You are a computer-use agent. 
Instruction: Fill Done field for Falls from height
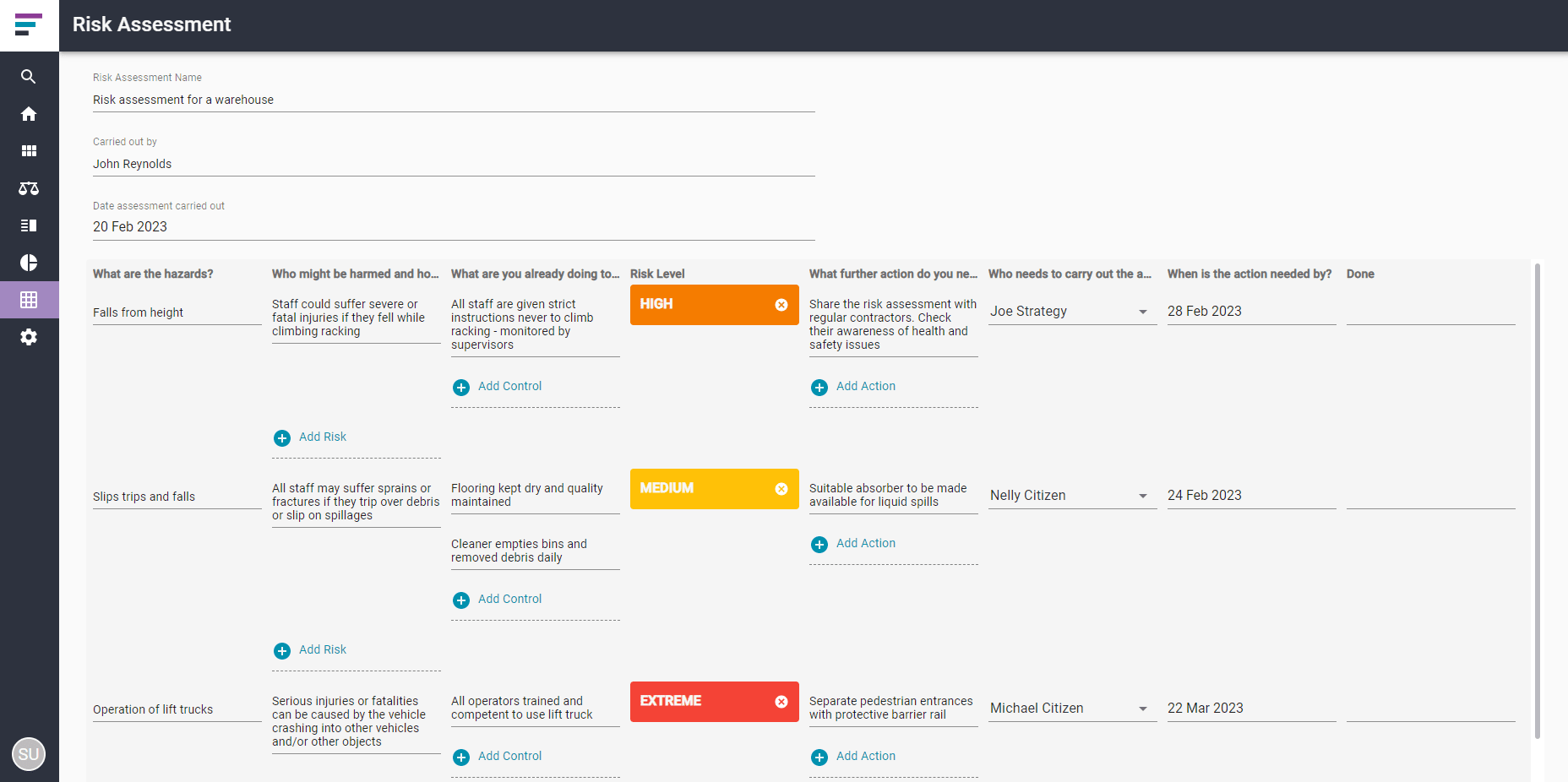pos(1431,312)
